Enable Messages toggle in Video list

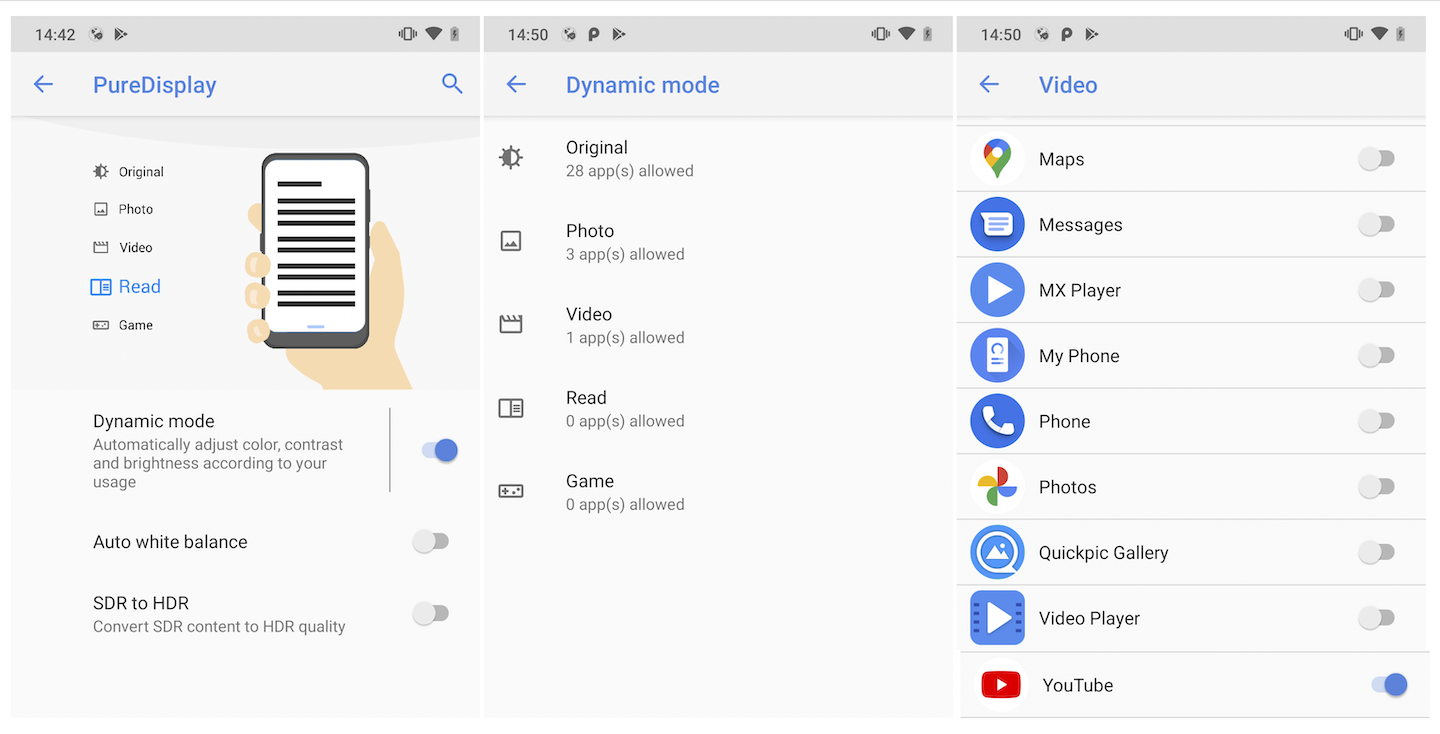click(x=1376, y=224)
